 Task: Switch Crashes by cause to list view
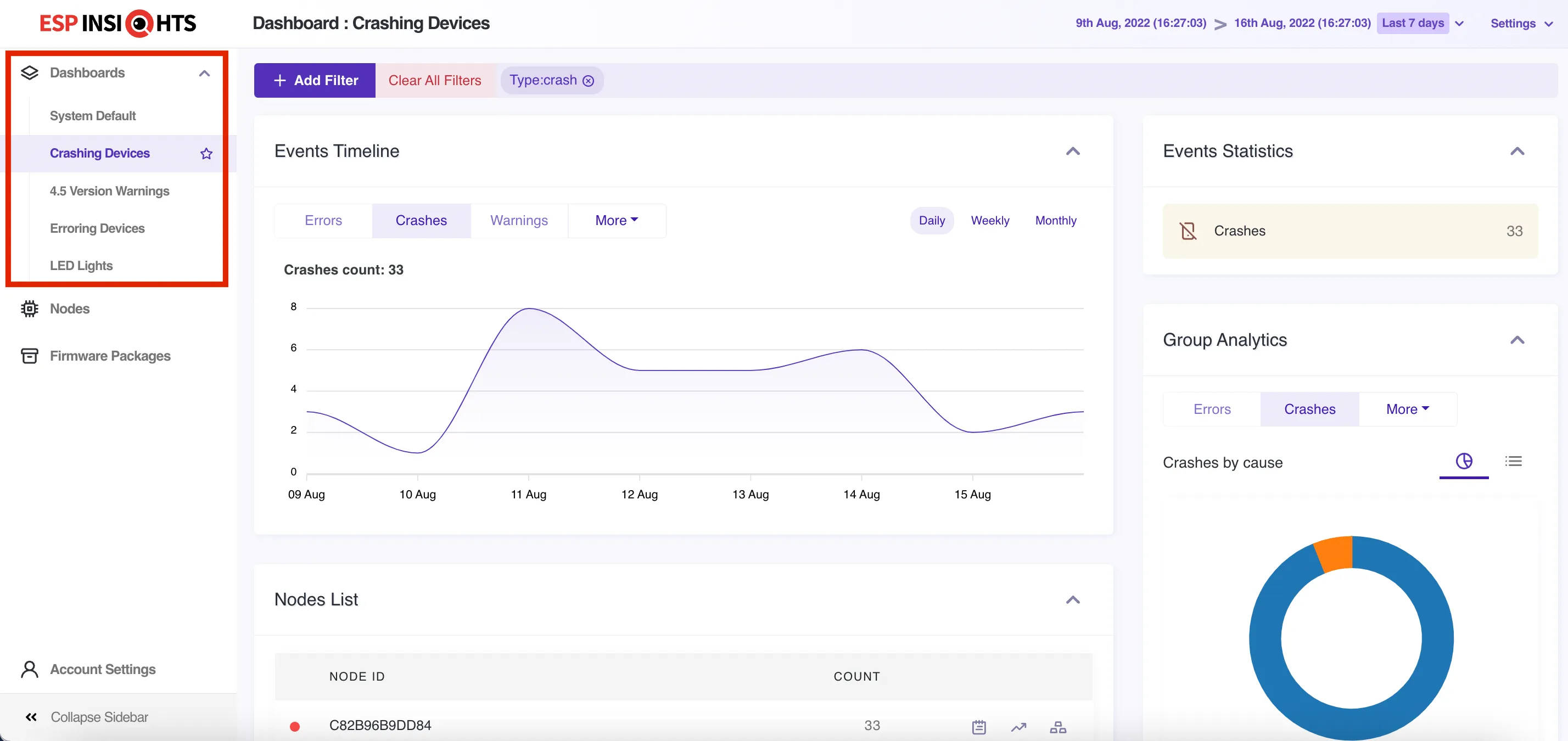click(1513, 461)
